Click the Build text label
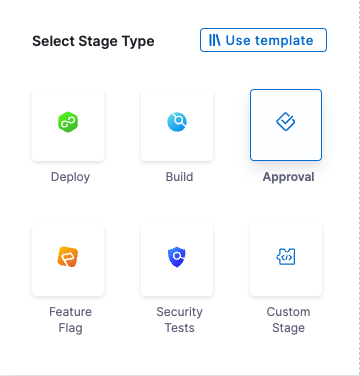The width and height of the screenshot is (360, 376). point(179,177)
